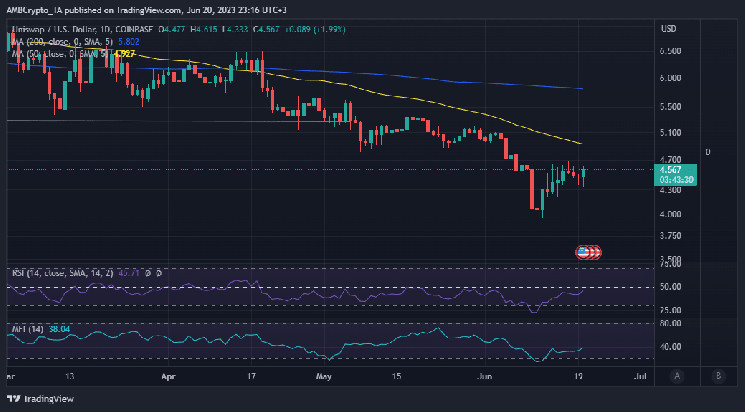The height and width of the screenshot is (412, 745).
Task: Select the MA (50, close) indicator legend
Action: pos(60,54)
